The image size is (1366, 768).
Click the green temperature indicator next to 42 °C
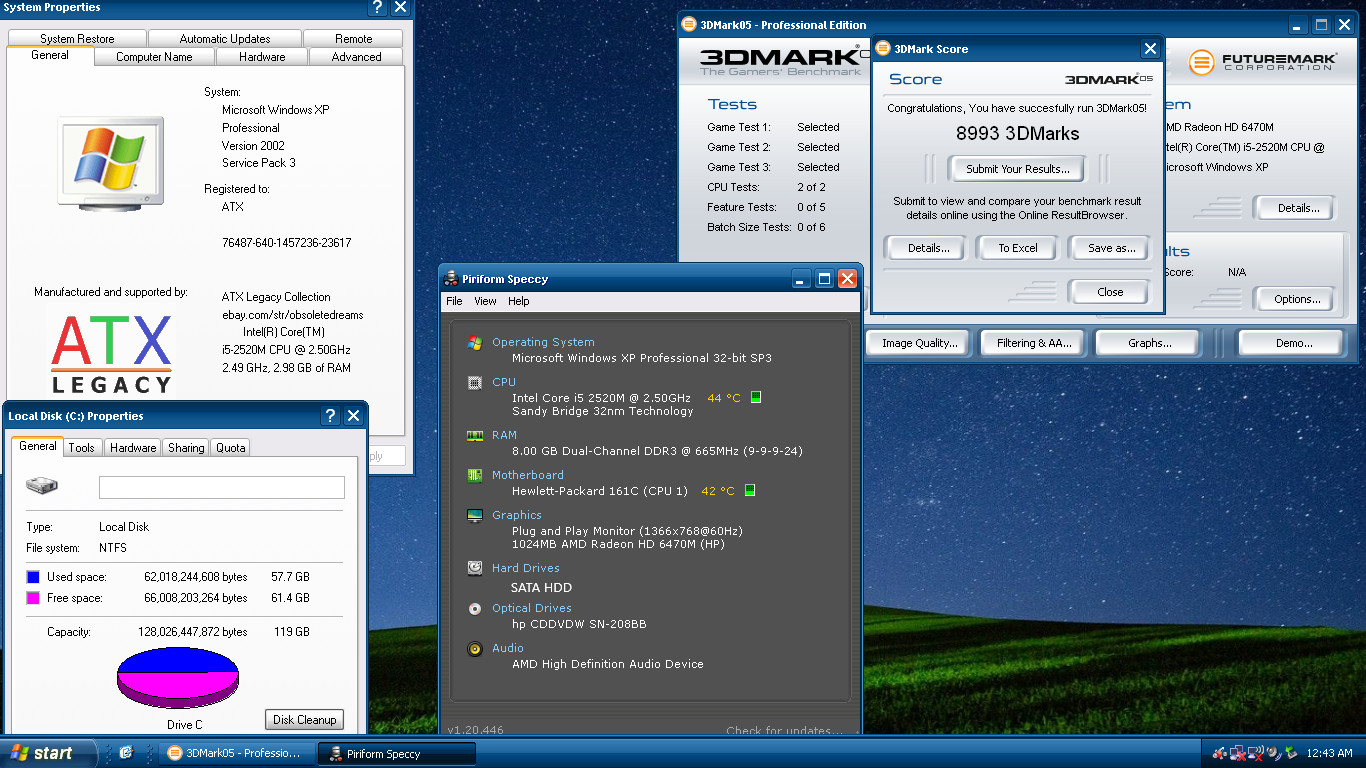(x=749, y=490)
